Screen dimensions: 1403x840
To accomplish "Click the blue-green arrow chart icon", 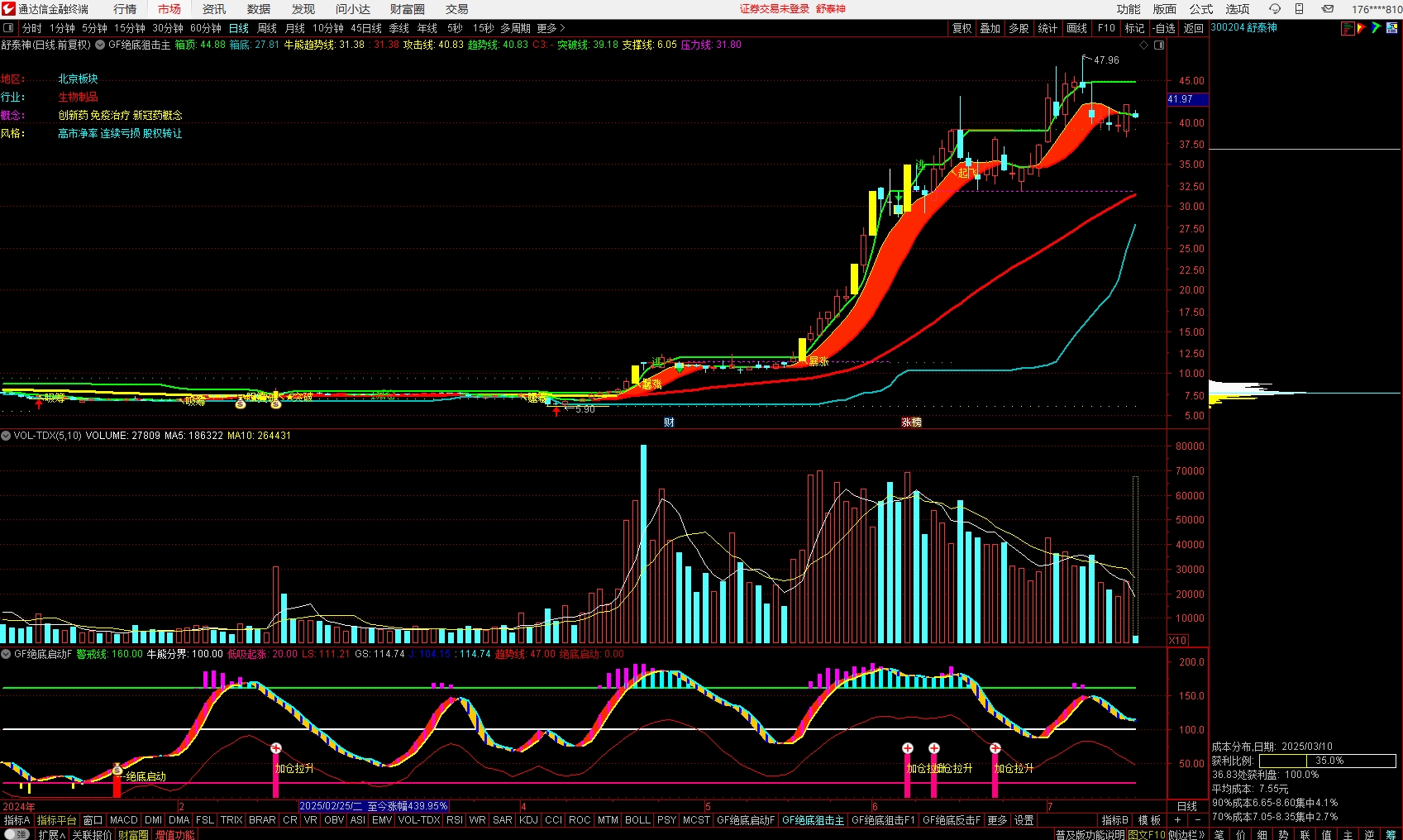I will (1377, 28).
